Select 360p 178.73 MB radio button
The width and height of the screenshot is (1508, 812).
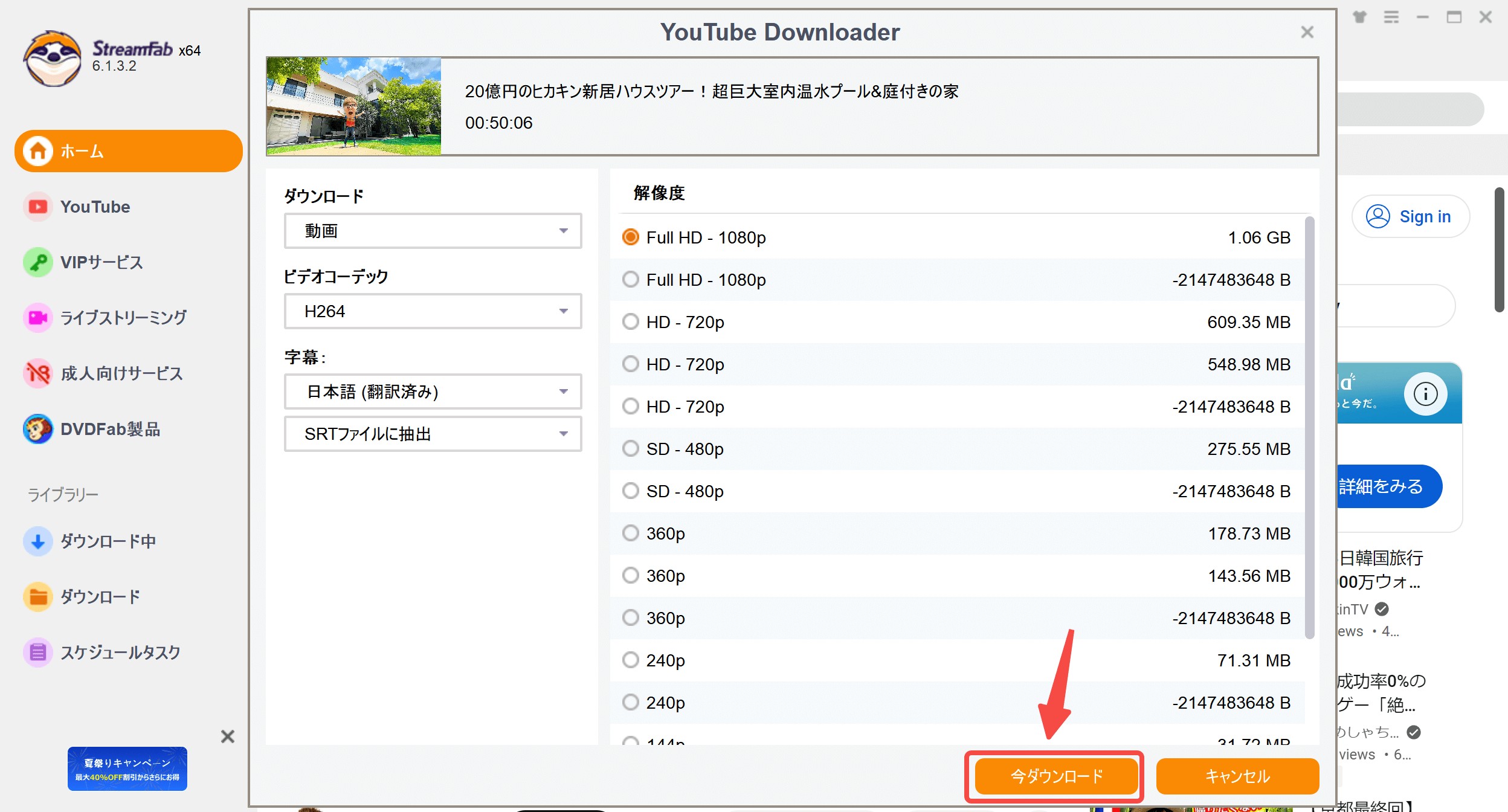[x=630, y=533]
